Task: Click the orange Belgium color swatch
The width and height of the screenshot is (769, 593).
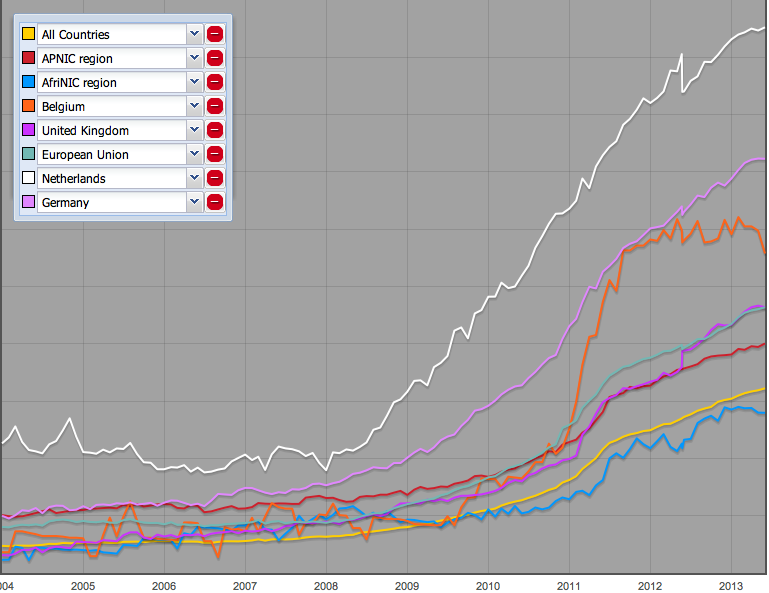Action: (x=28, y=106)
